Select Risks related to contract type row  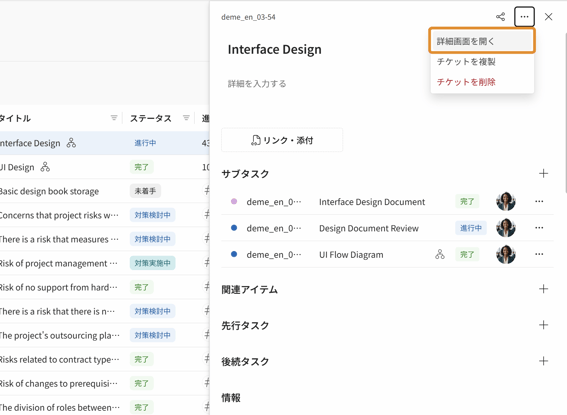(x=59, y=360)
